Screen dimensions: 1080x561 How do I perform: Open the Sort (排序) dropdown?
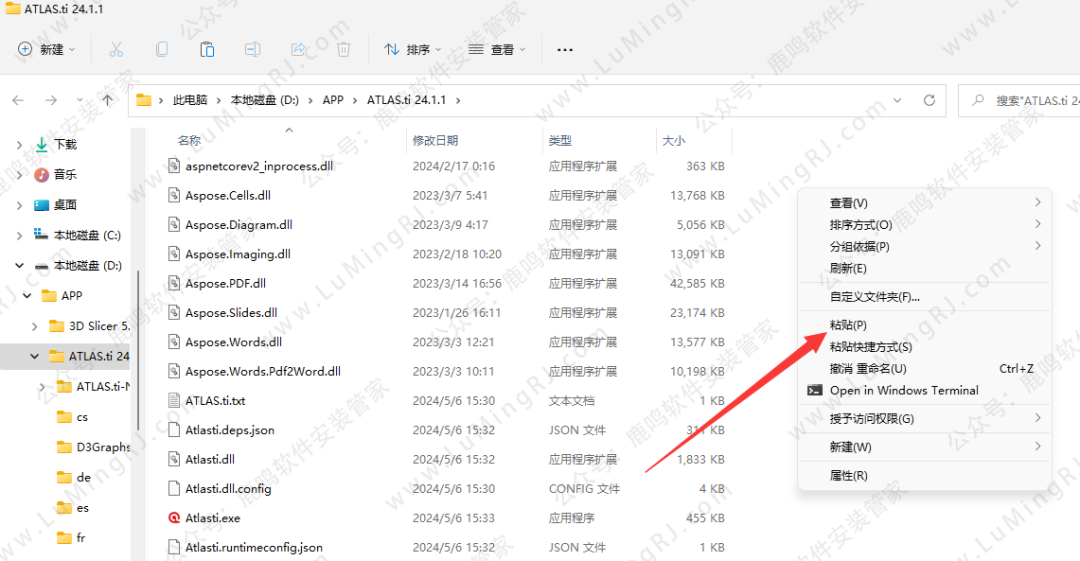pos(413,50)
